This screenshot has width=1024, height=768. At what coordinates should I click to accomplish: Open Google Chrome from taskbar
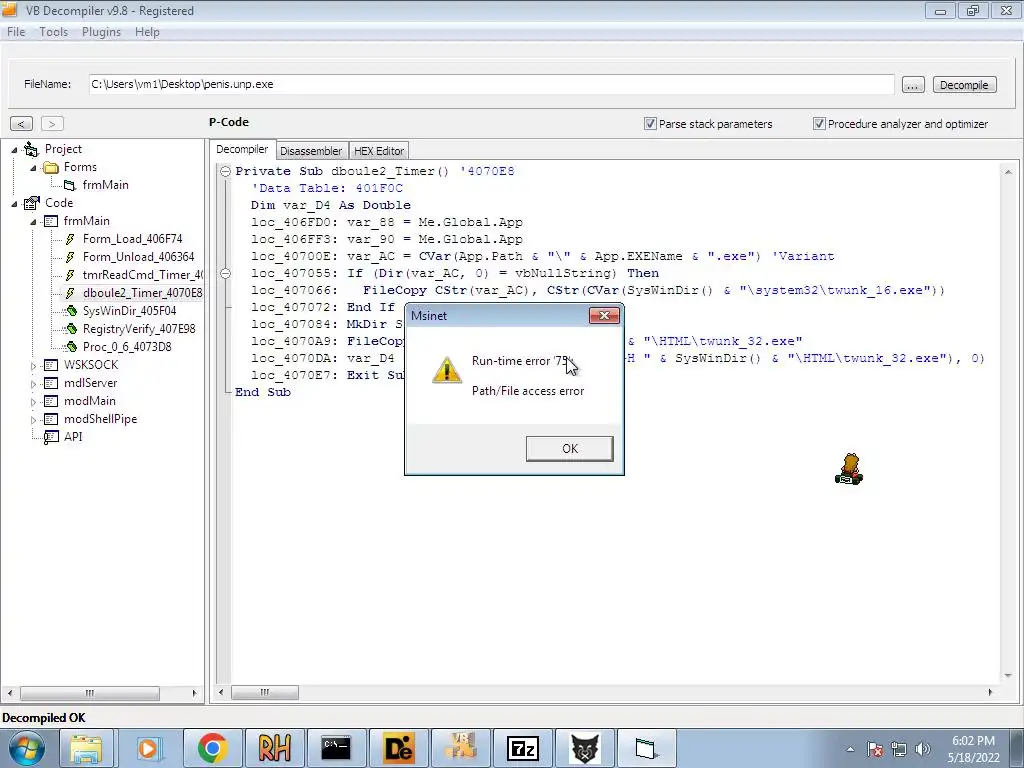[x=212, y=748]
